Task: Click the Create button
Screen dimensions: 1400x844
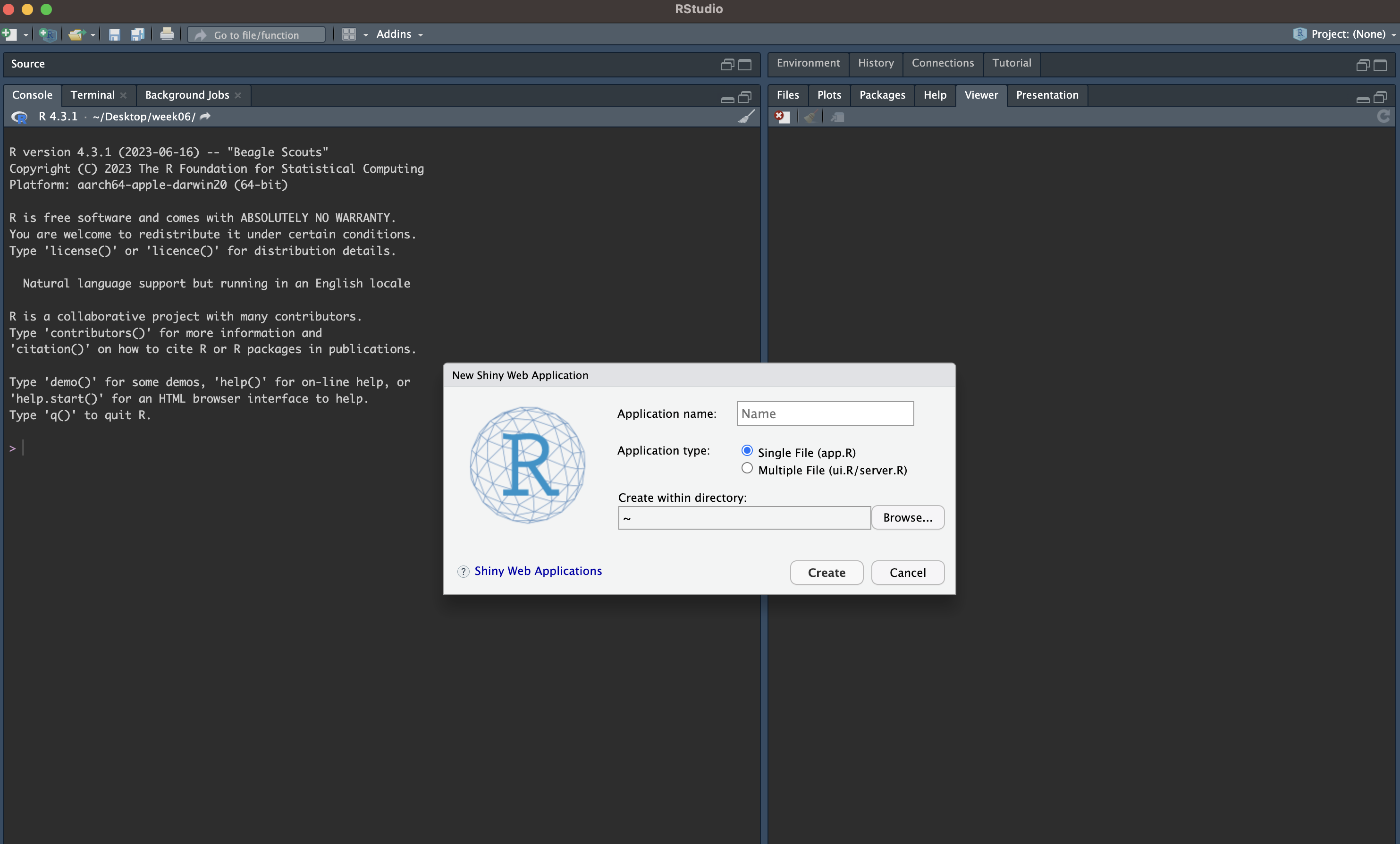Action: coord(827,573)
